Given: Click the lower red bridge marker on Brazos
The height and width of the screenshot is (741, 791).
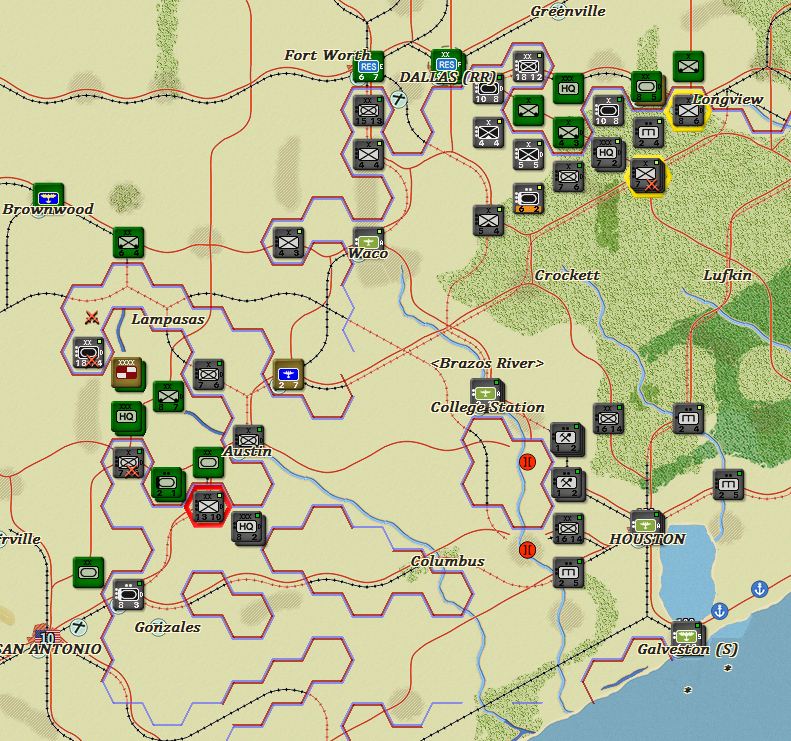Looking at the screenshot, I should [x=527, y=550].
